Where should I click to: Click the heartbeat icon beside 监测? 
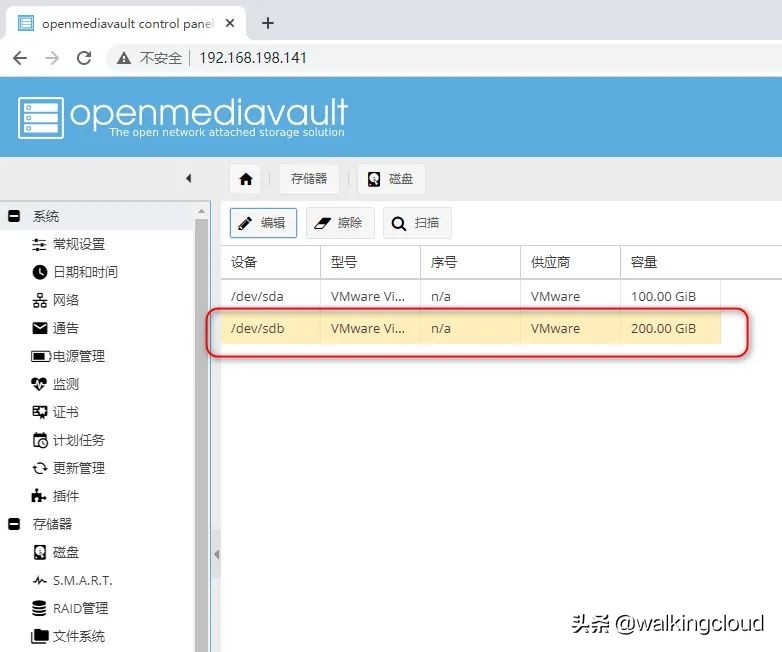coord(39,384)
